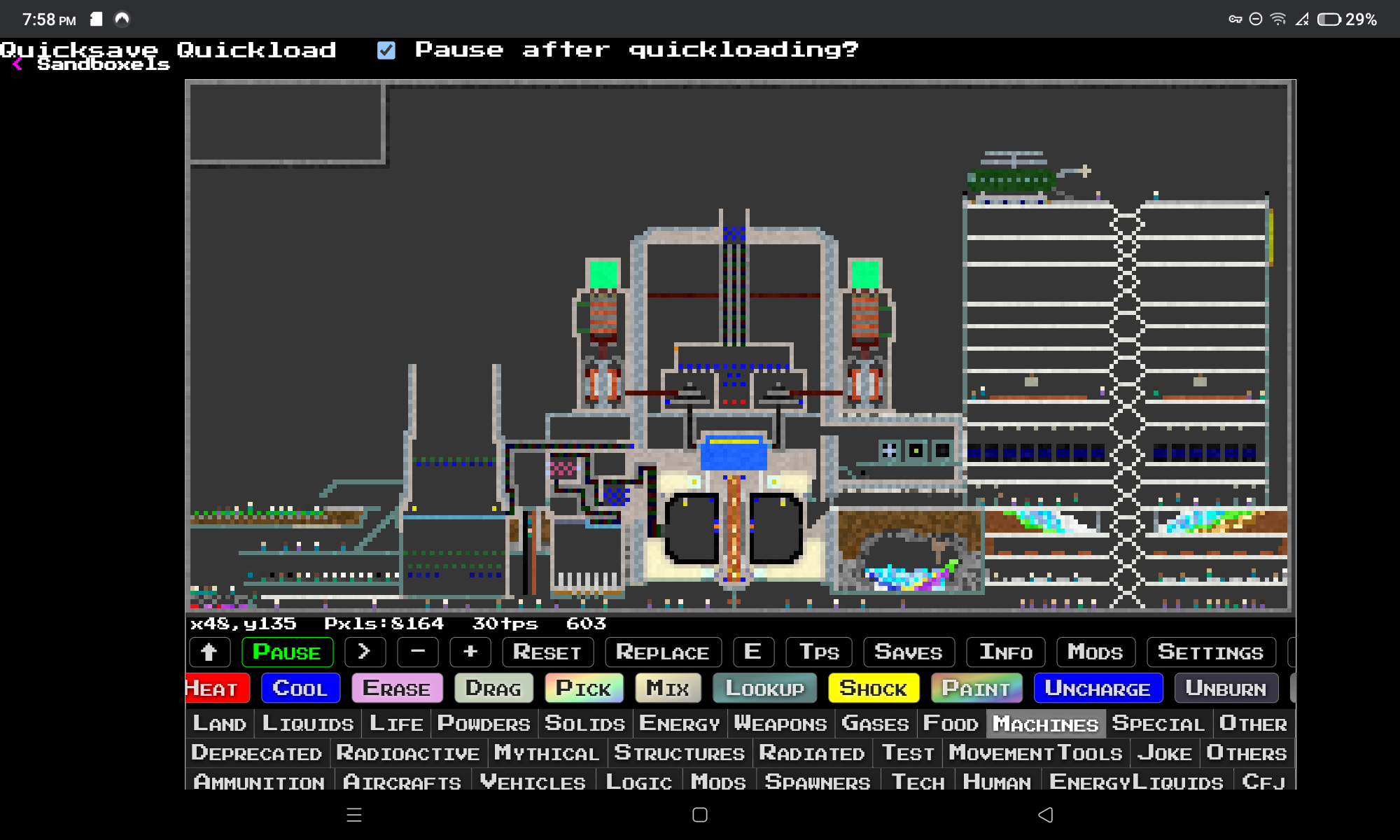Click the Quicksave link
This screenshot has height=840, width=1400.
click(79, 49)
